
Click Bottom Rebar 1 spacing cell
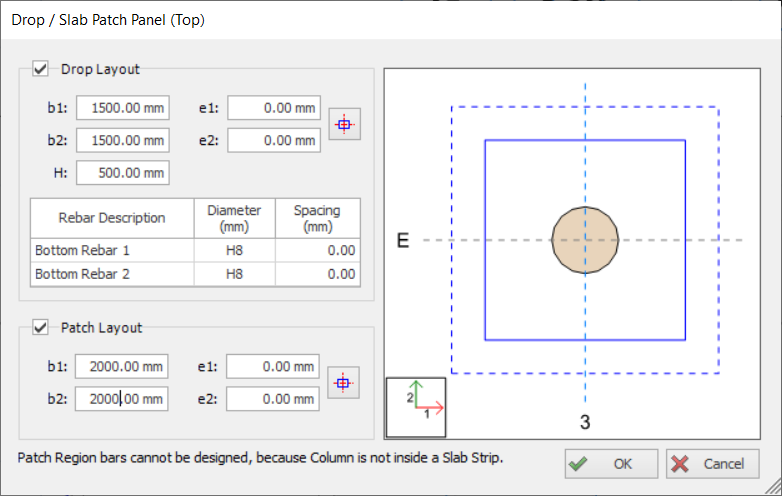(318, 250)
